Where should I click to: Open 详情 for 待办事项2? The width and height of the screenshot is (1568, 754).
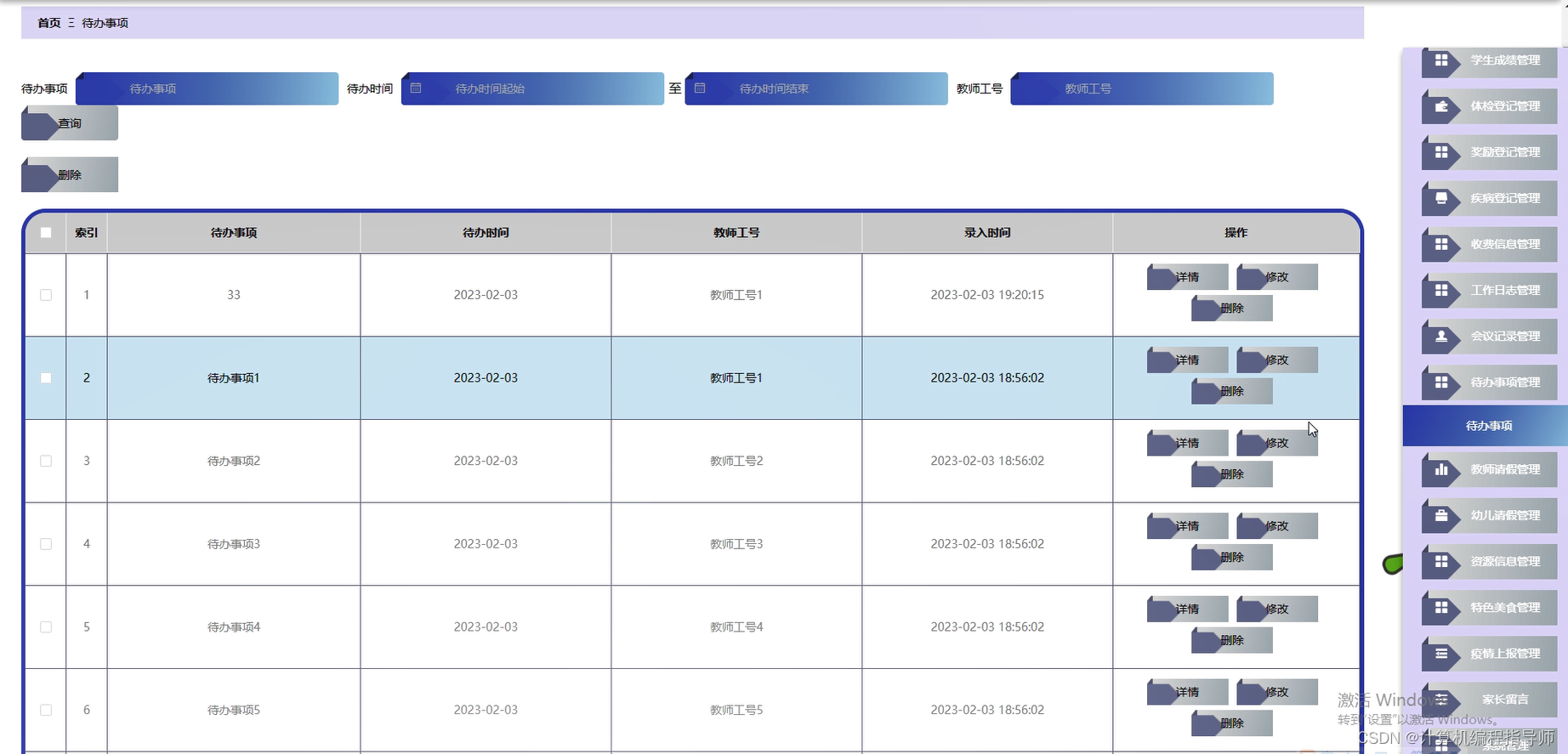[x=1187, y=443]
